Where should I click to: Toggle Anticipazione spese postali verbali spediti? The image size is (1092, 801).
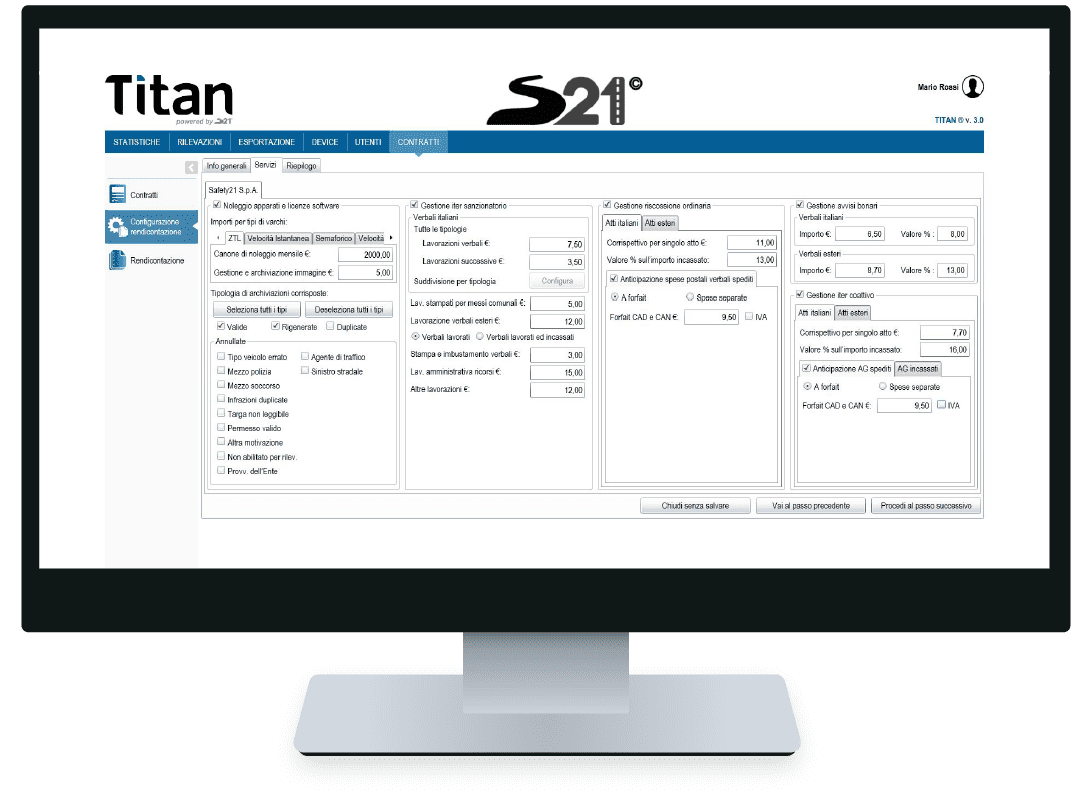pos(614,279)
